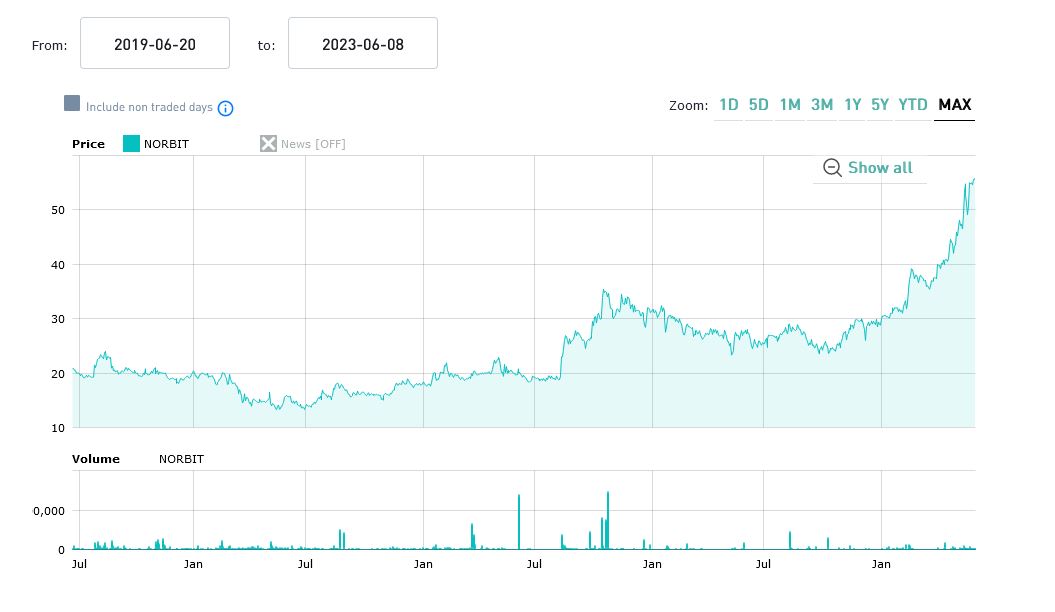Select the YTD zoom range
The height and width of the screenshot is (612, 1055).
click(913, 105)
